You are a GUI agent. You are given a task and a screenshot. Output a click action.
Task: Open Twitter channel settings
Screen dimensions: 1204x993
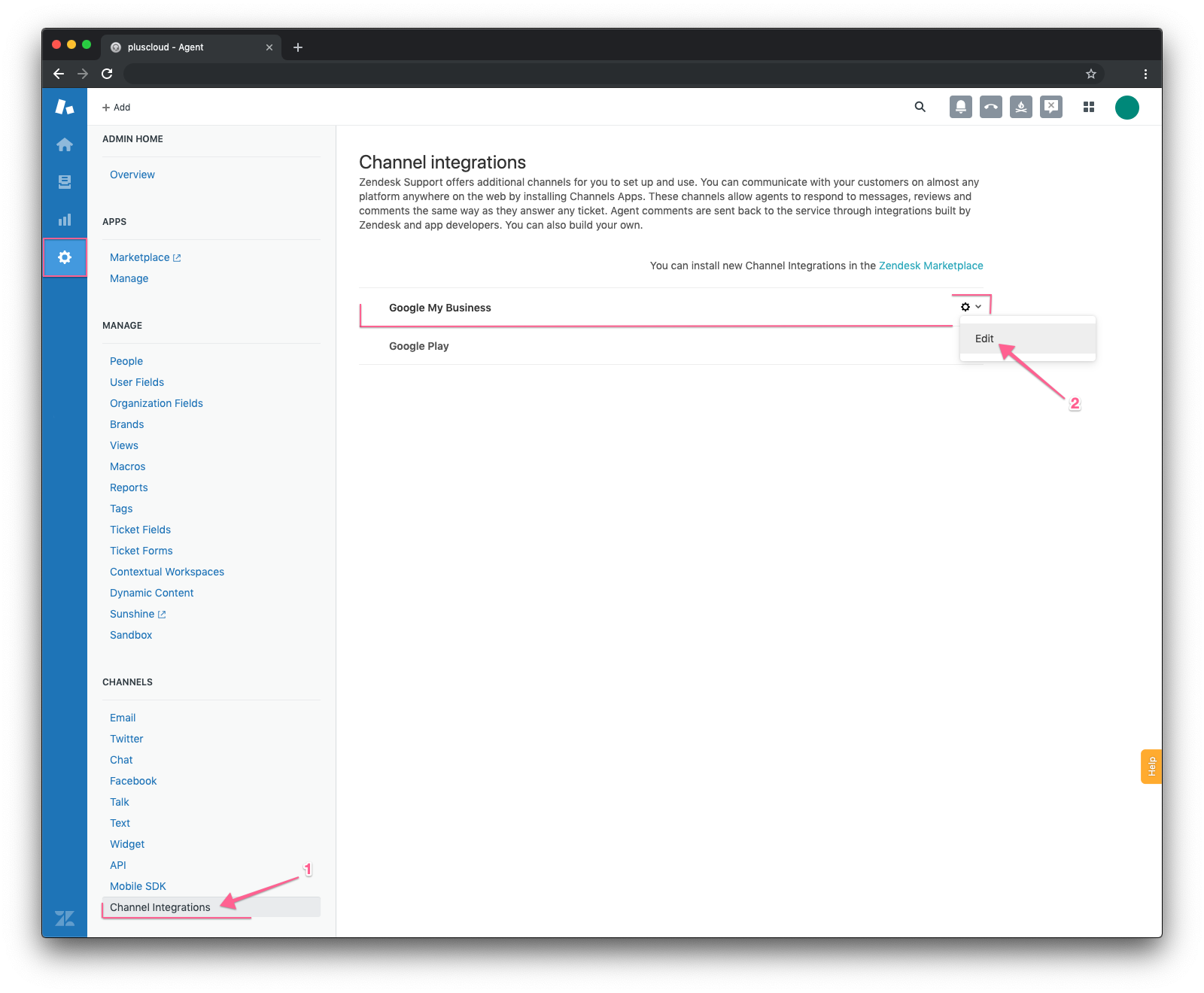point(126,739)
